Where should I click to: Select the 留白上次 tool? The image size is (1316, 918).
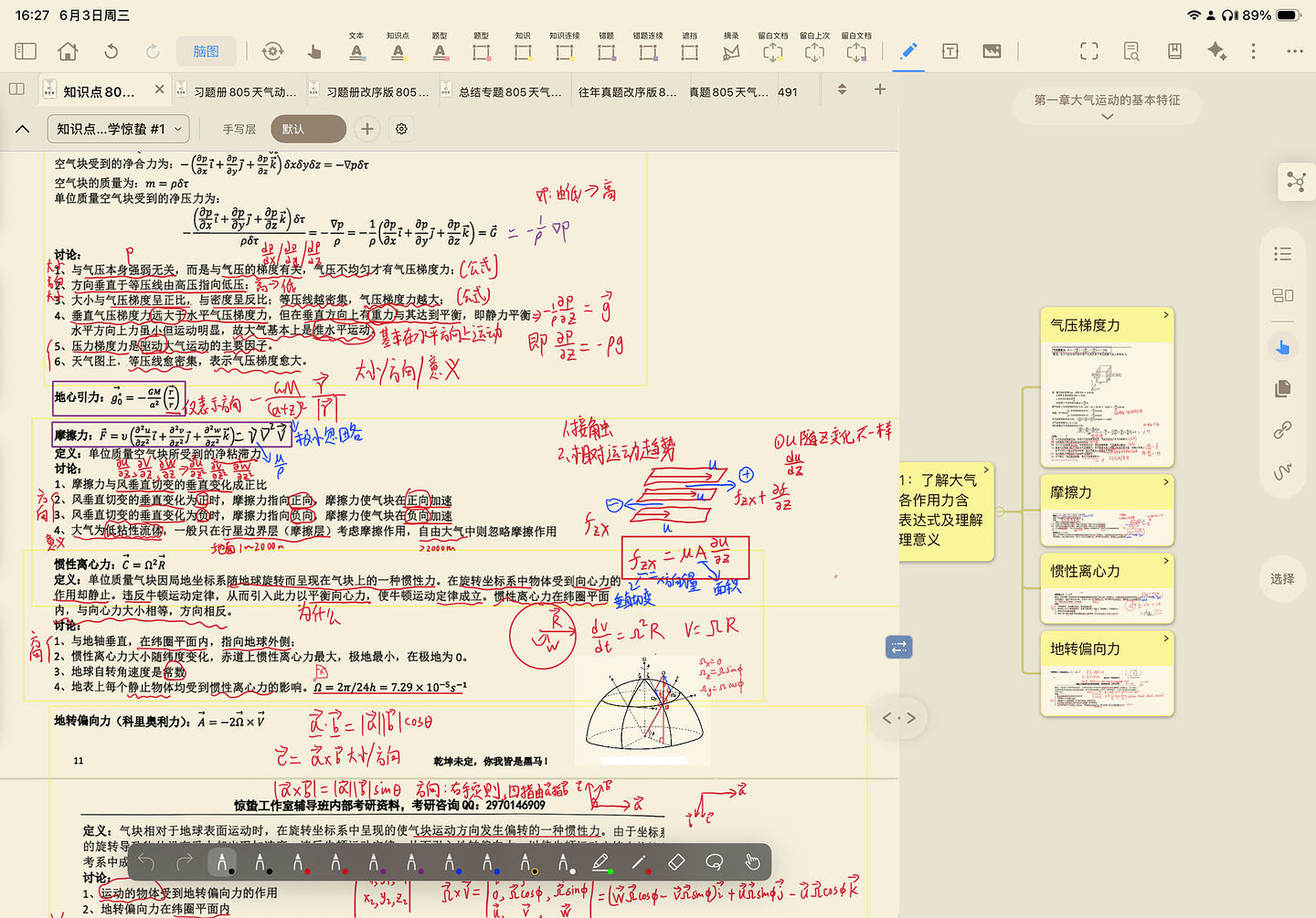click(814, 47)
